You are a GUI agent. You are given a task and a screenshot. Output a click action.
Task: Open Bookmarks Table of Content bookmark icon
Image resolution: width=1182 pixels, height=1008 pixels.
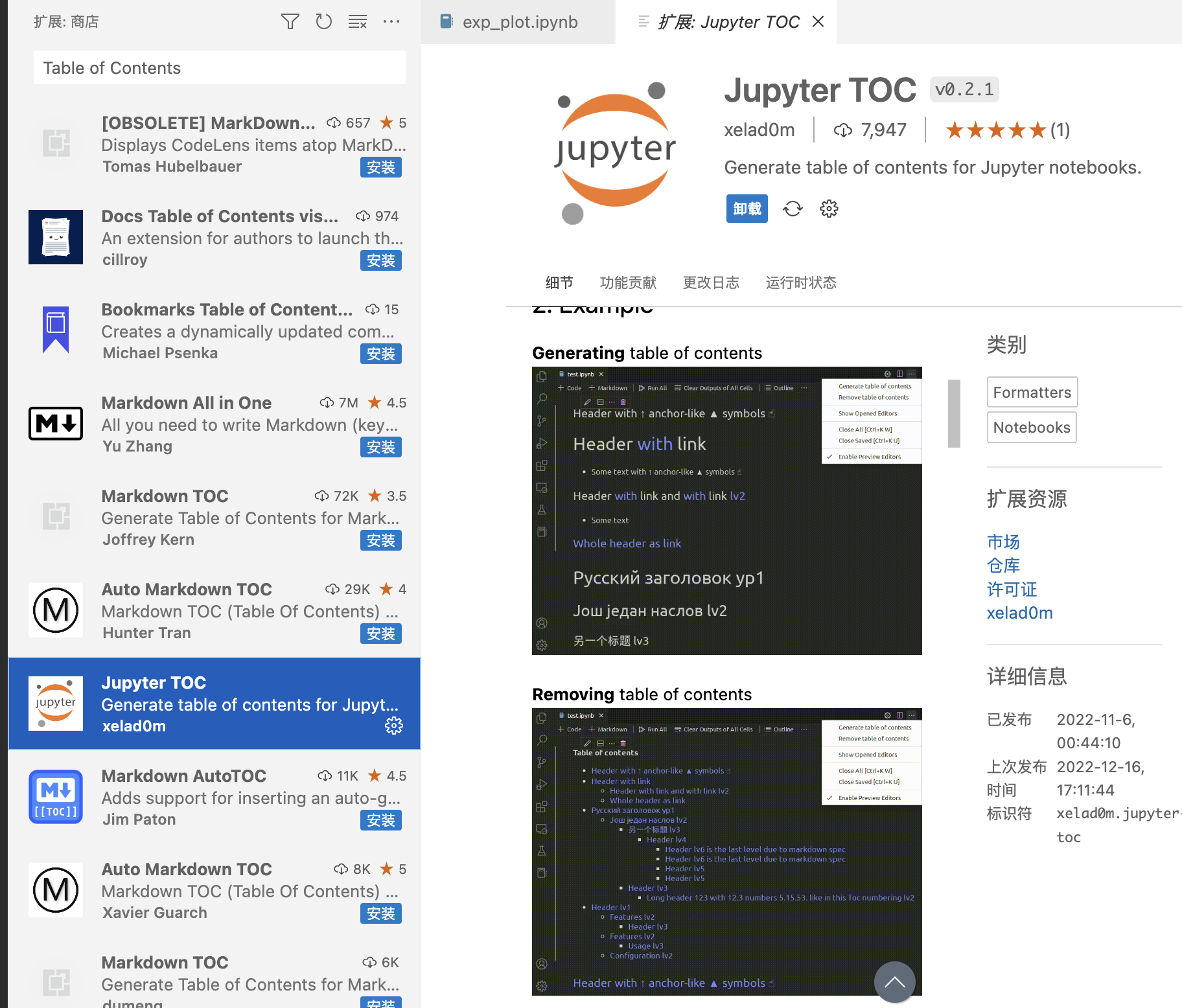tap(56, 330)
